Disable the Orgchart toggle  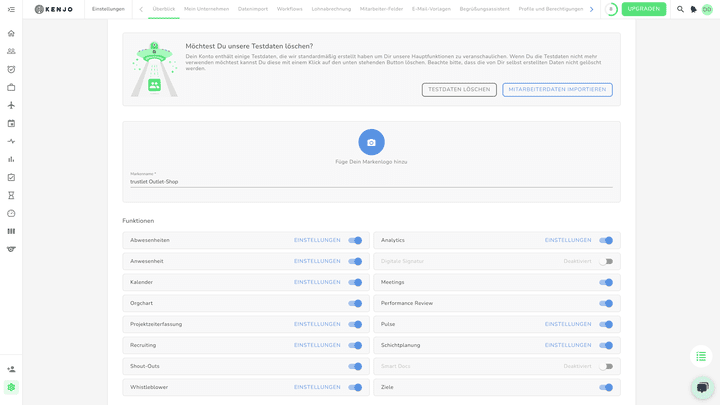pyautogui.click(x=355, y=303)
